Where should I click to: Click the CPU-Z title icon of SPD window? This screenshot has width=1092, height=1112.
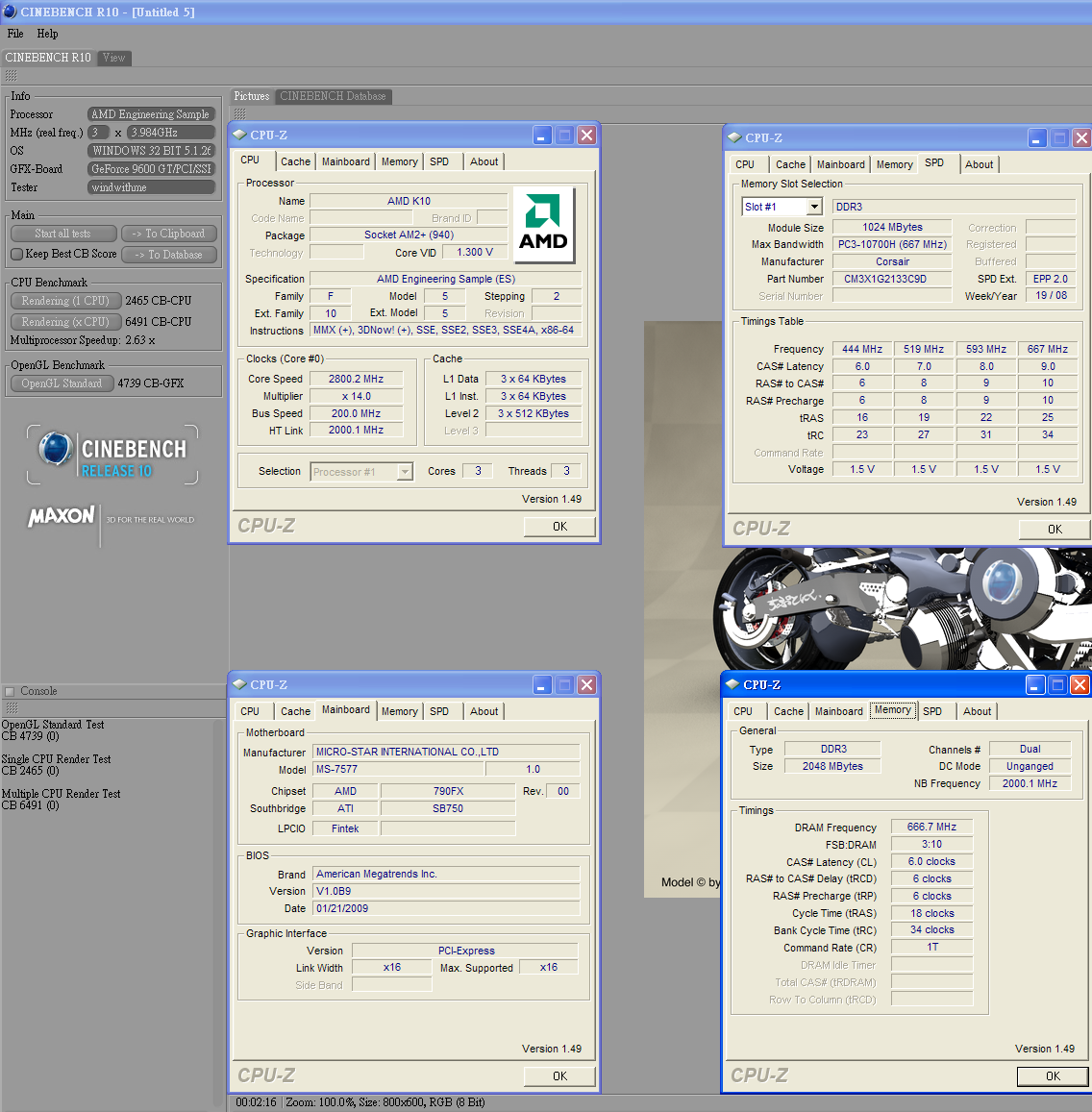(734, 137)
